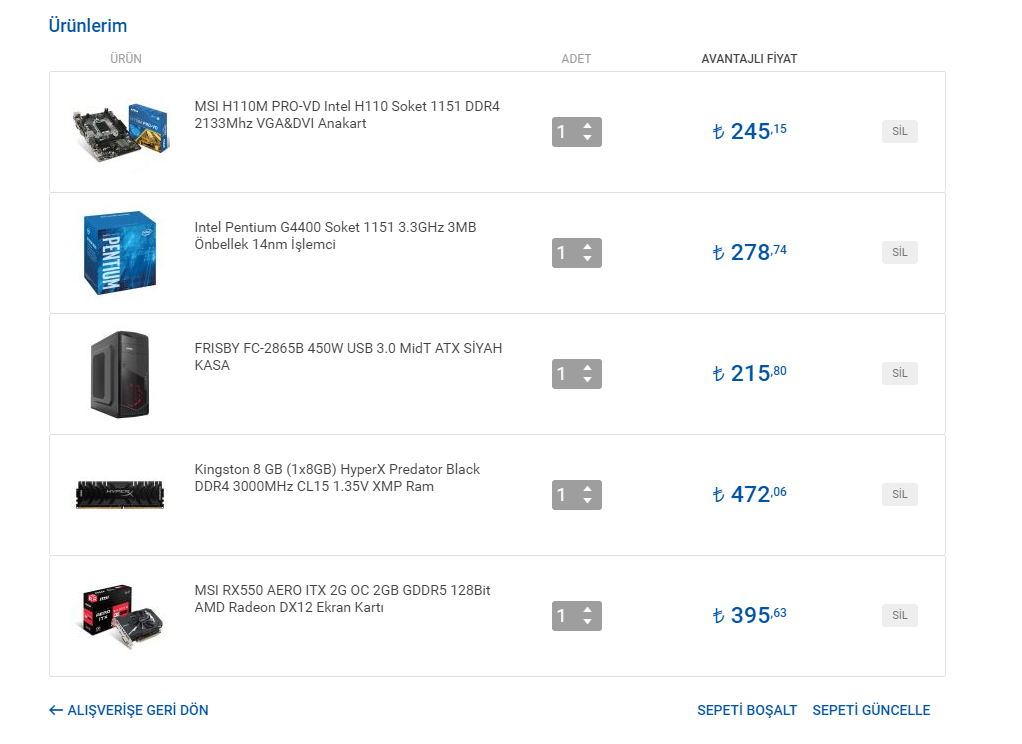Open the MSI RX550 graphics card image
1022x744 pixels.
120,616
